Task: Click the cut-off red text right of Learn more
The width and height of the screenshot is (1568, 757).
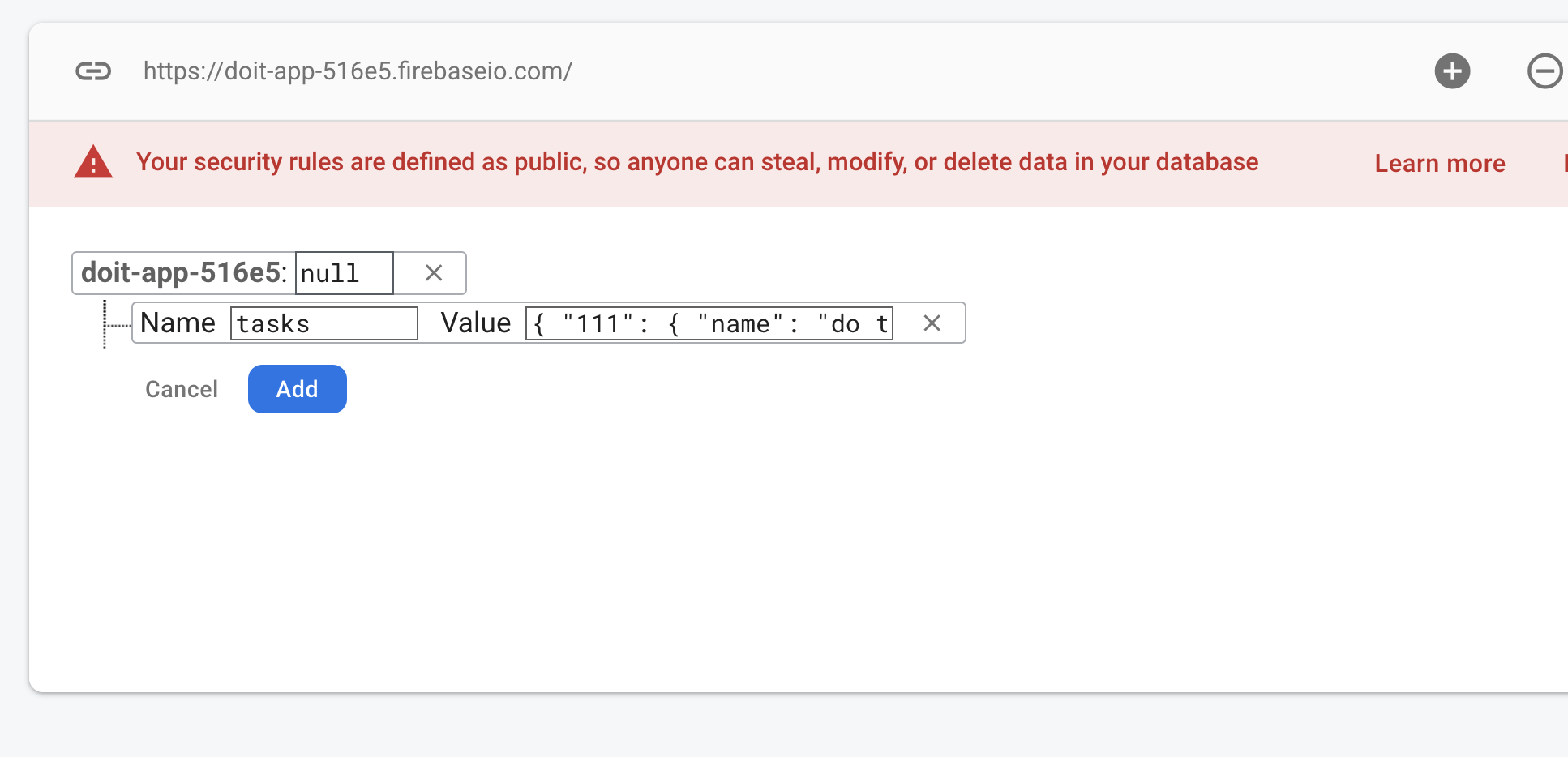Action: [1564, 164]
